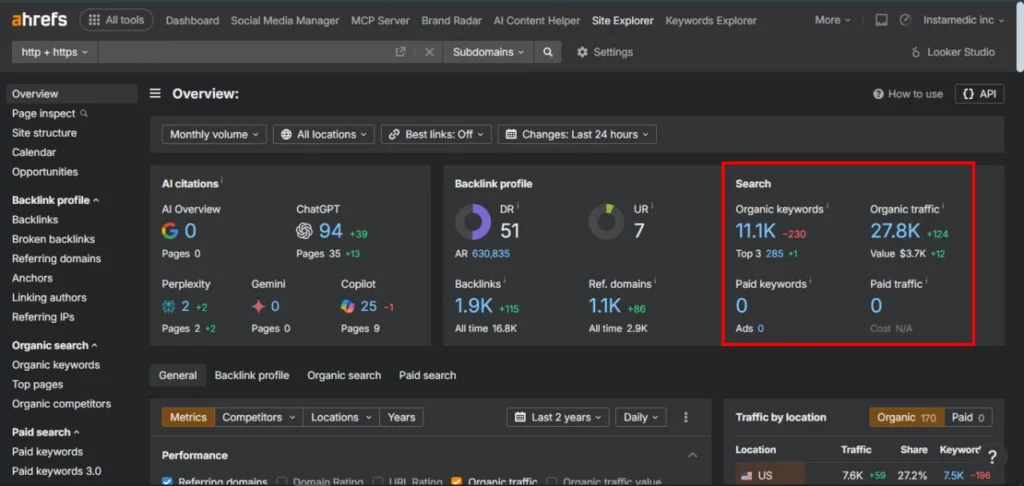
Task: Click the UR donut chart
Action: (x=607, y=222)
